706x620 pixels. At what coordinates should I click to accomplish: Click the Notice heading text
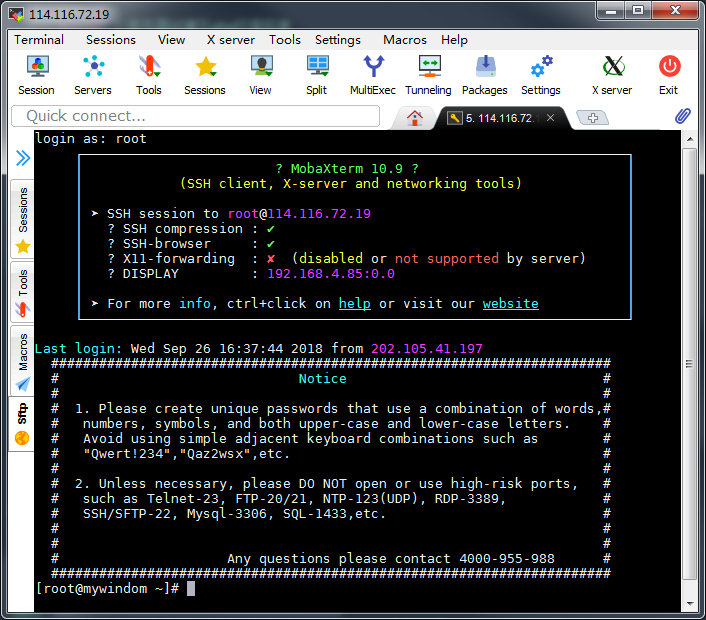(x=322, y=379)
